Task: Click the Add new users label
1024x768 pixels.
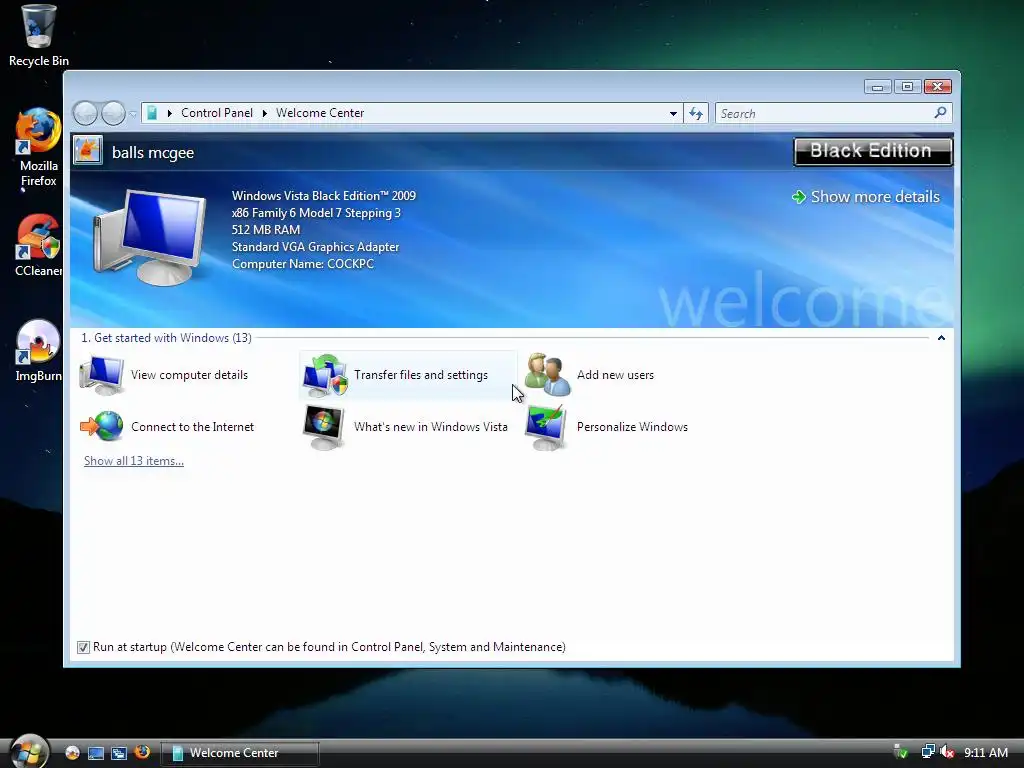Action: [615, 375]
